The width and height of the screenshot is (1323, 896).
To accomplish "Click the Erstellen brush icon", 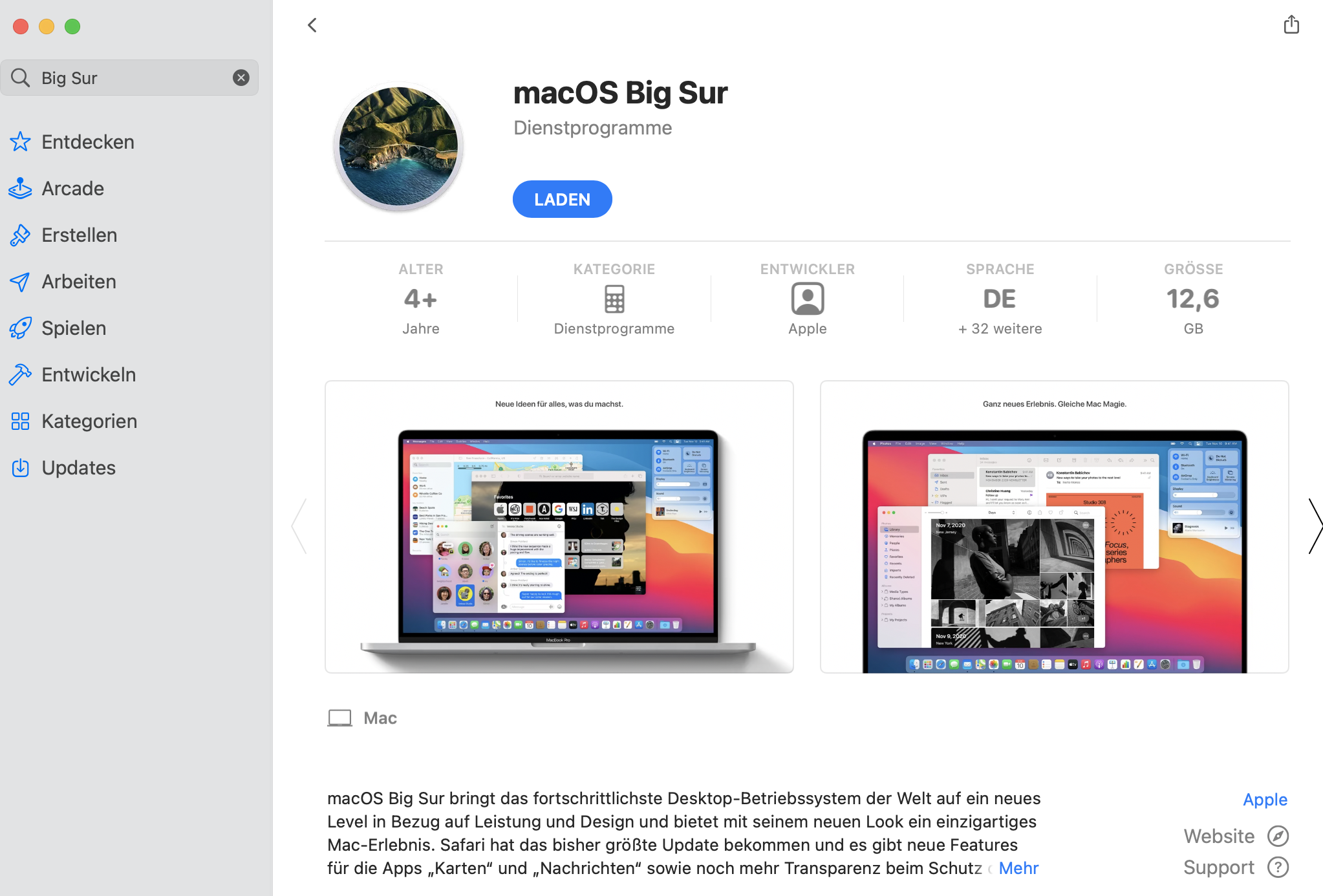I will 20,235.
